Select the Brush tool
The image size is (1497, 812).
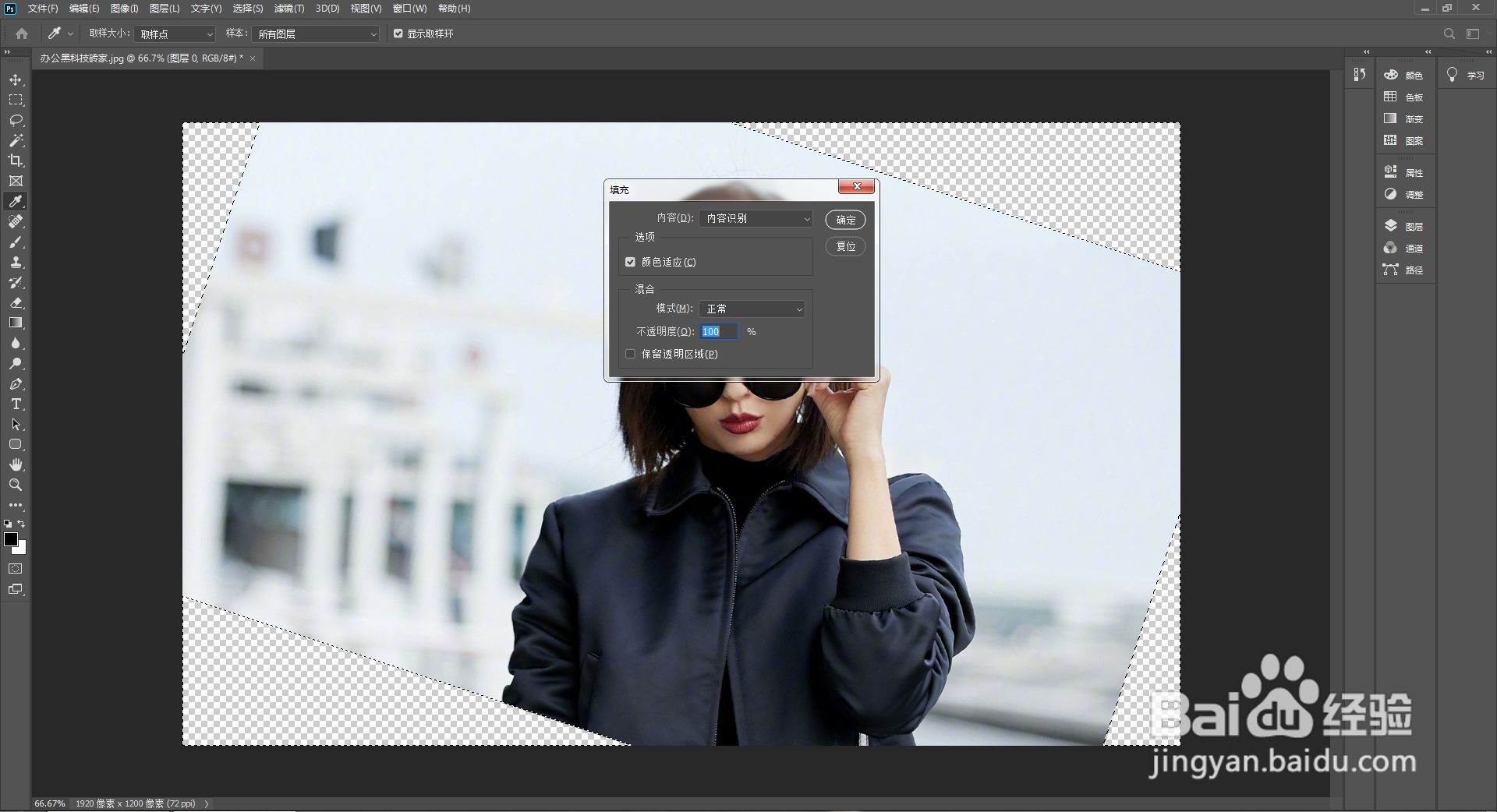(16, 242)
